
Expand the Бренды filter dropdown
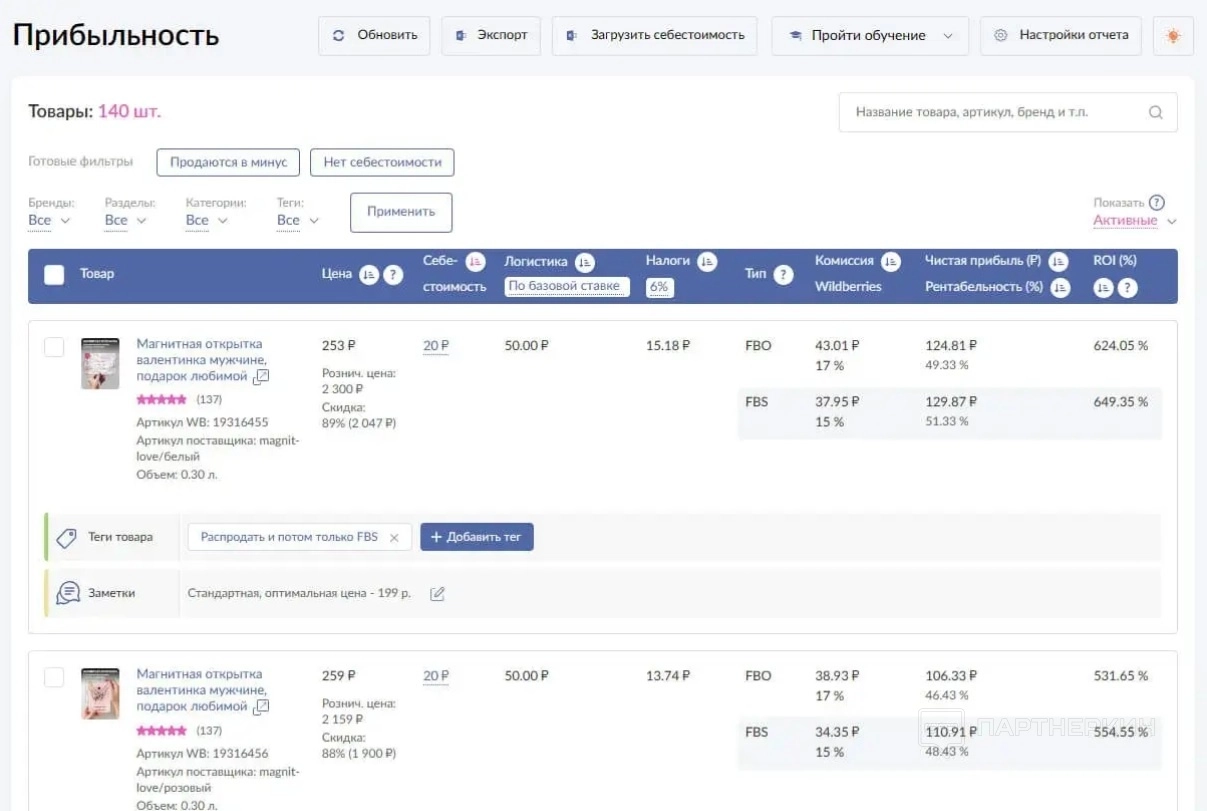49,220
